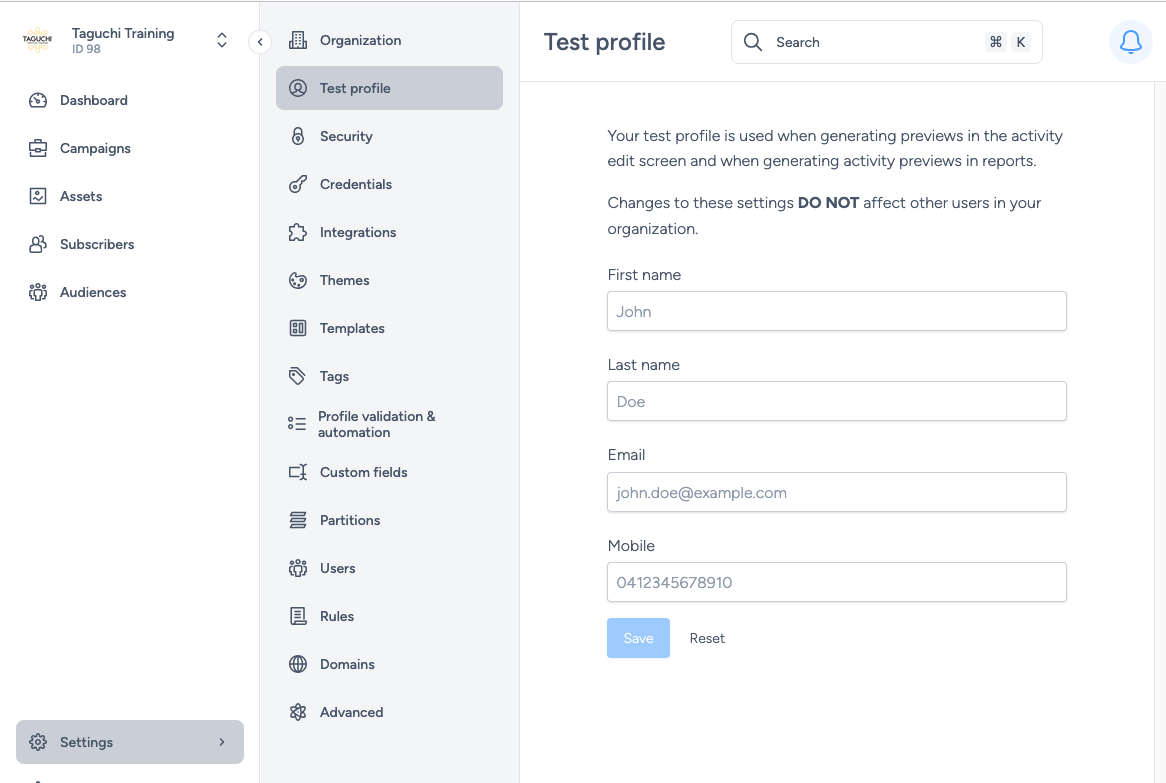The image size is (1166, 783).
Task: Click the Assets image icon
Action: tap(38, 196)
